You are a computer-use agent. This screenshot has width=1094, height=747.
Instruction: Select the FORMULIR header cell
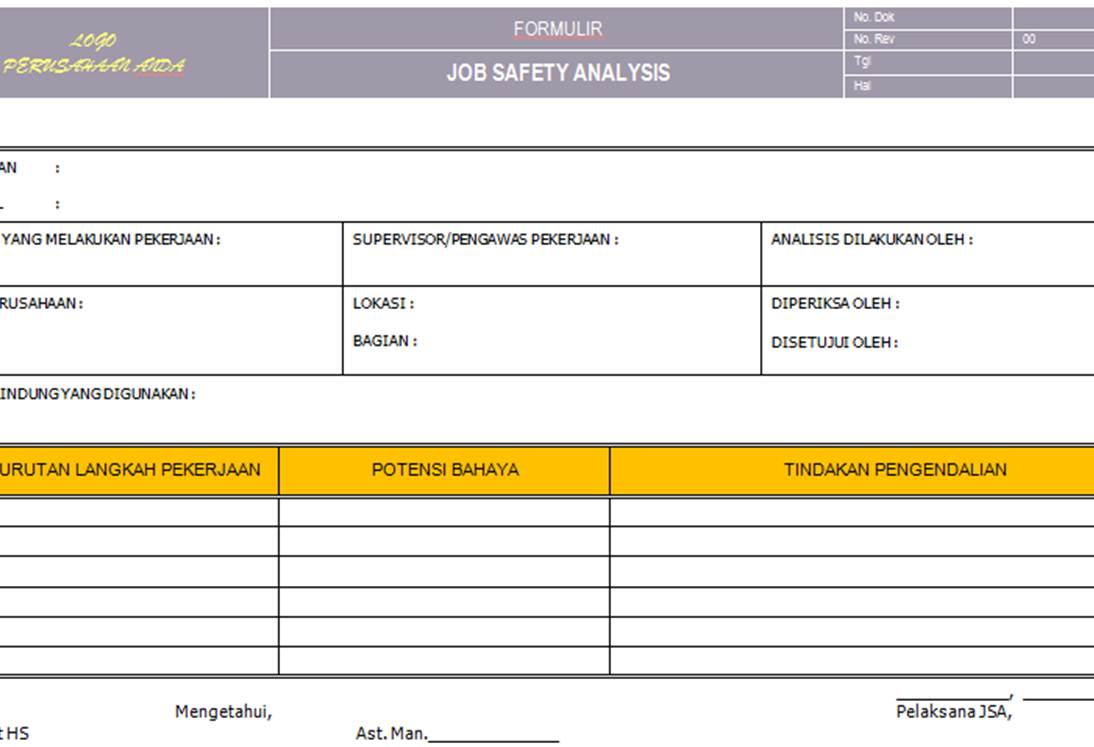555,30
